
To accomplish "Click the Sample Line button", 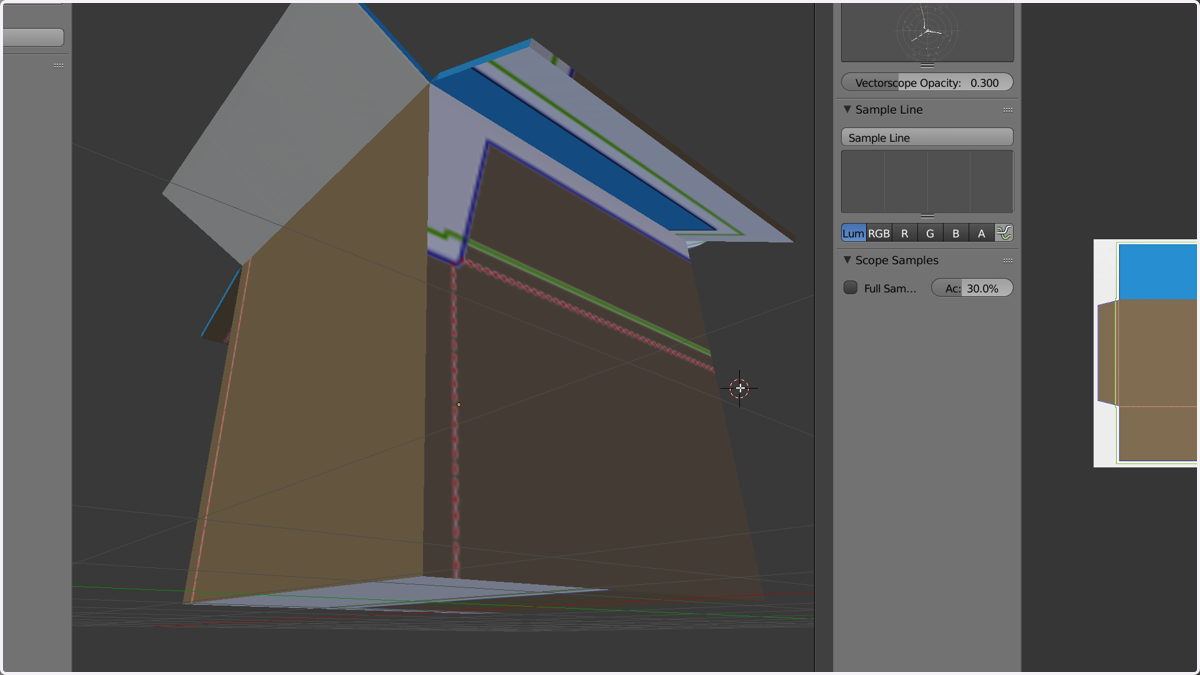I will 927,137.
